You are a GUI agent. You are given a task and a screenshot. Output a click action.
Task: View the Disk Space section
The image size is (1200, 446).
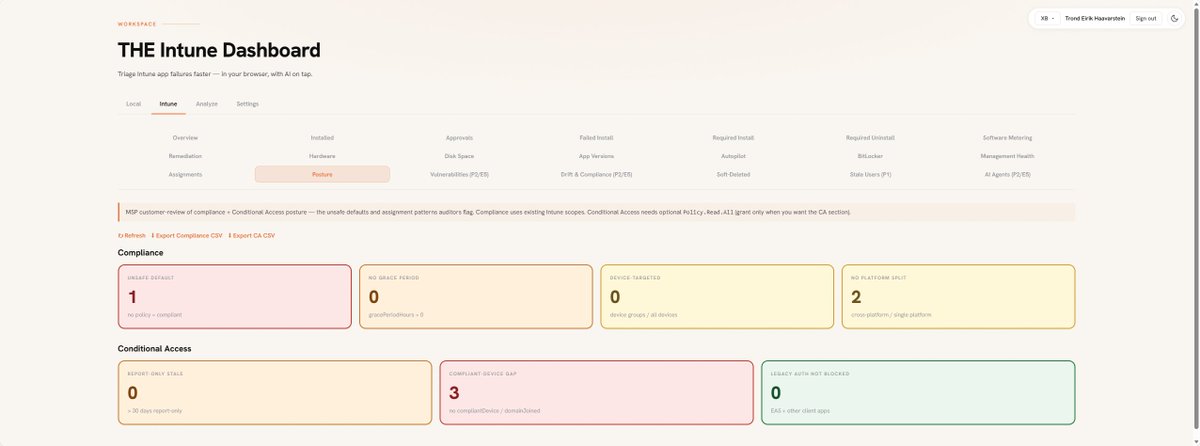click(459, 156)
